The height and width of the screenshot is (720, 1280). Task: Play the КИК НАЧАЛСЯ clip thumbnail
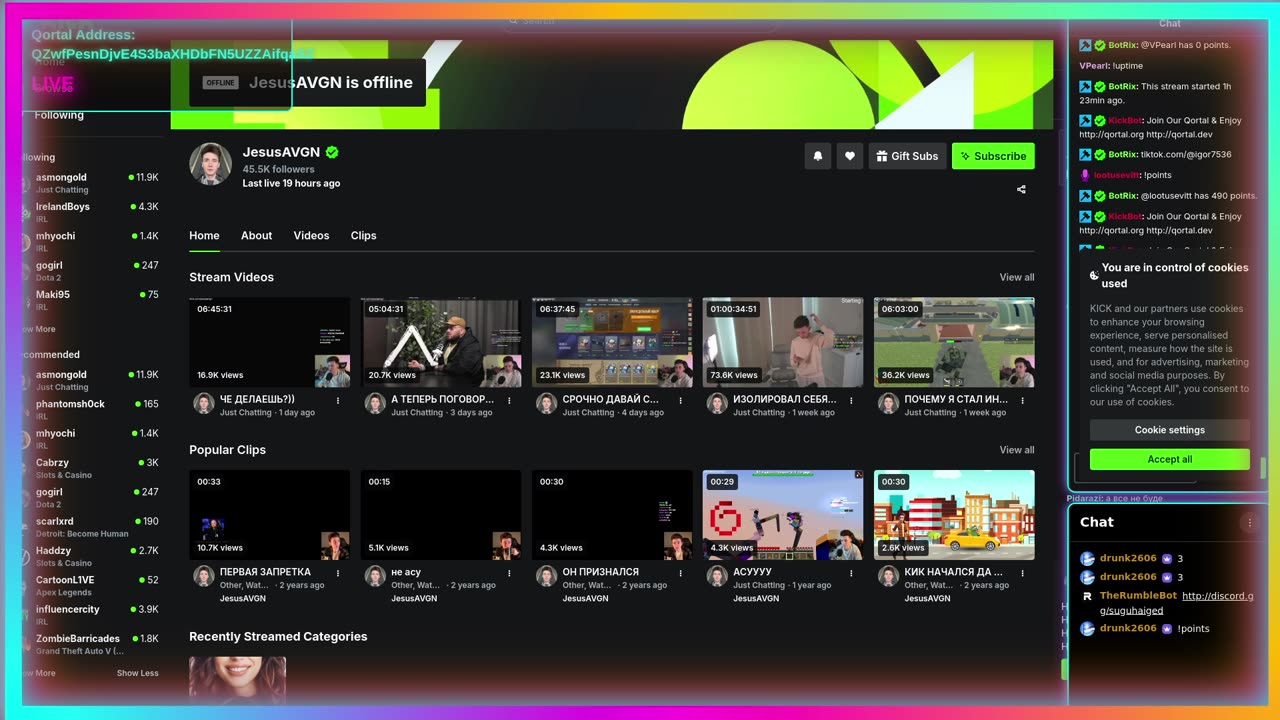click(x=954, y=515)
